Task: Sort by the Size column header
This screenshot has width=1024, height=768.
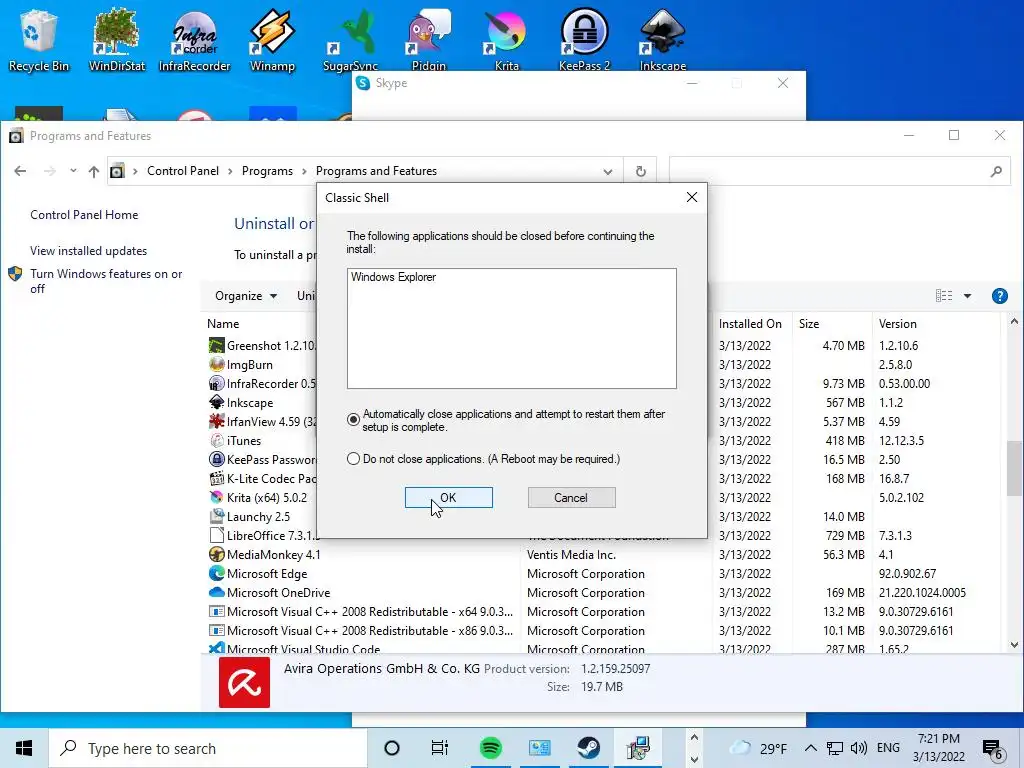Action: (808, 324)
